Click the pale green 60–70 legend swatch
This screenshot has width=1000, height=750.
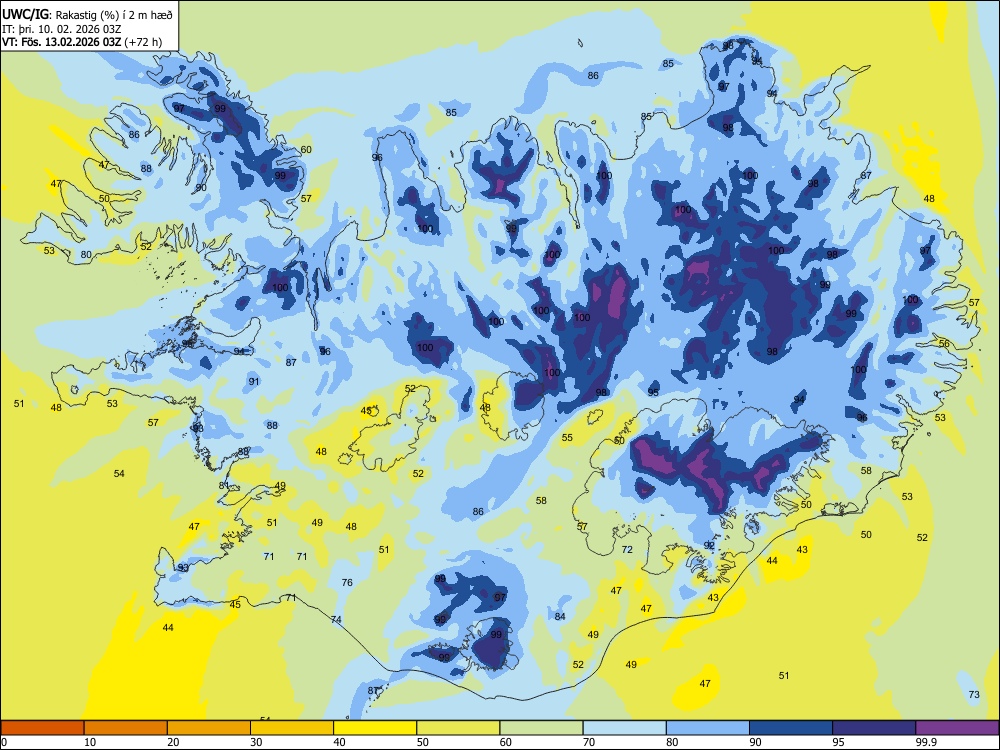541,728
